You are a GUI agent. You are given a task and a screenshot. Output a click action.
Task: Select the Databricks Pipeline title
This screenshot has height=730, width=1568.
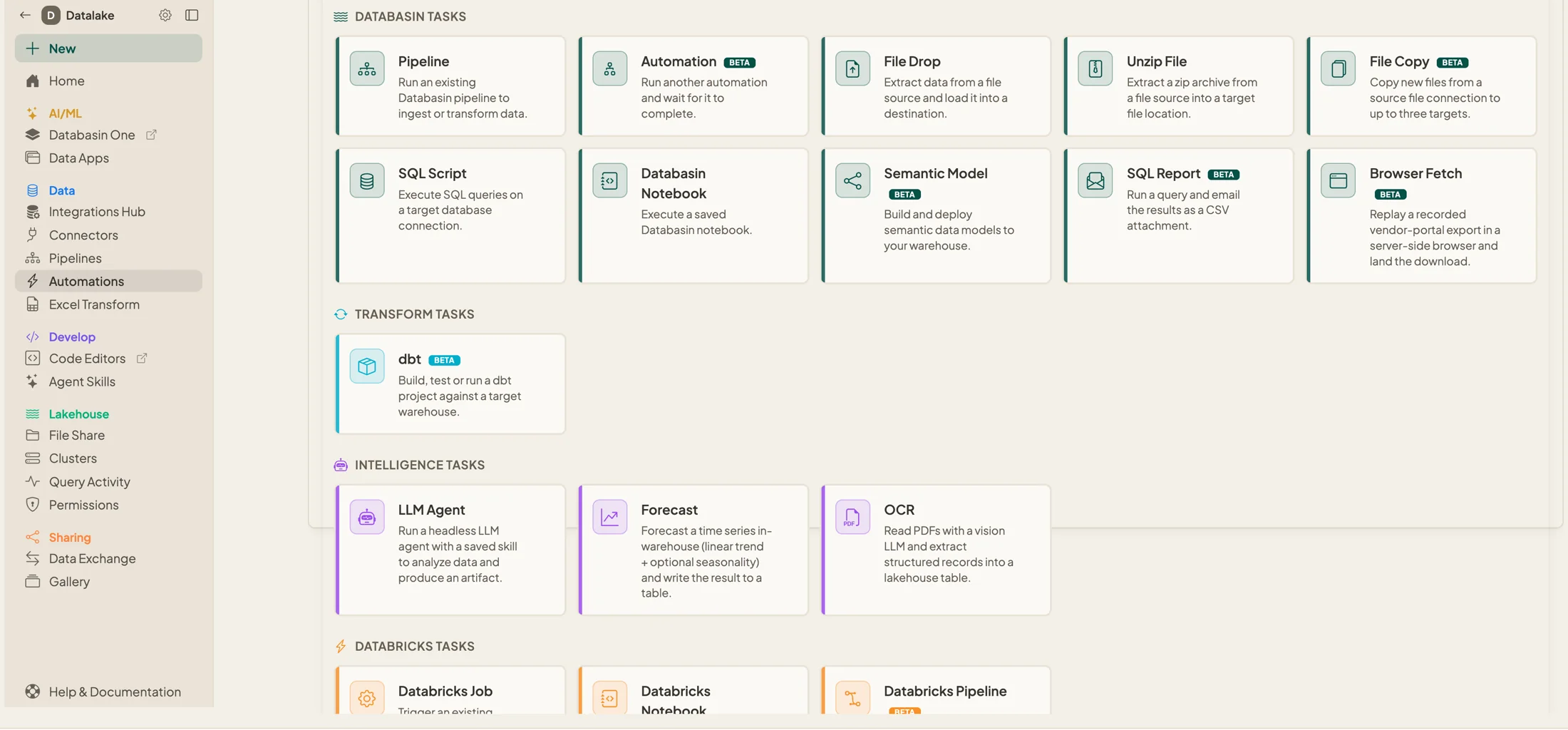coord(945,692)
